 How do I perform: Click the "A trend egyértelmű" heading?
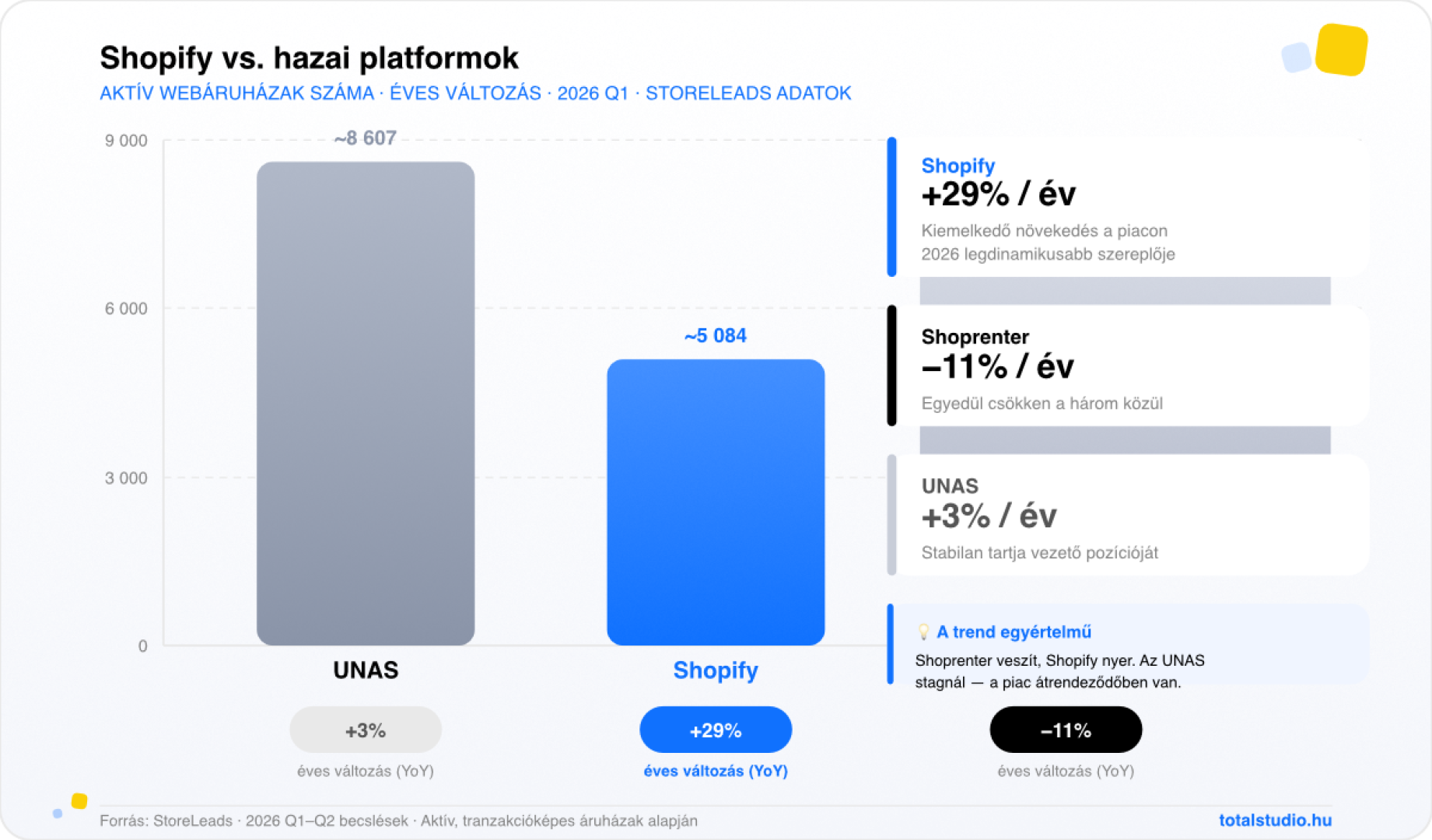(x=1014, y=632)
